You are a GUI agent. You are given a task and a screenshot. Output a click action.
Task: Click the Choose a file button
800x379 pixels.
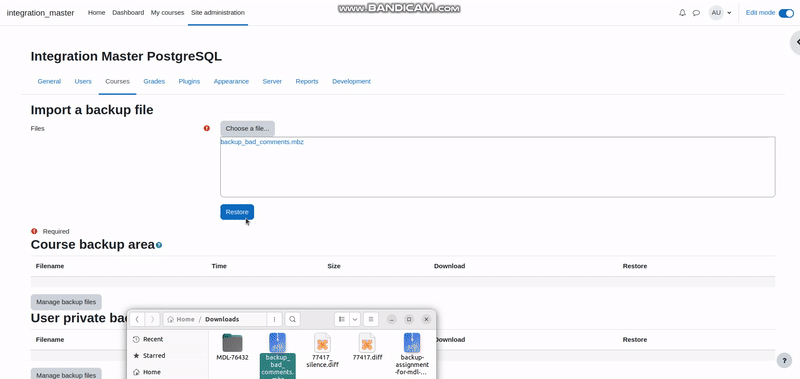pos(247,129)
